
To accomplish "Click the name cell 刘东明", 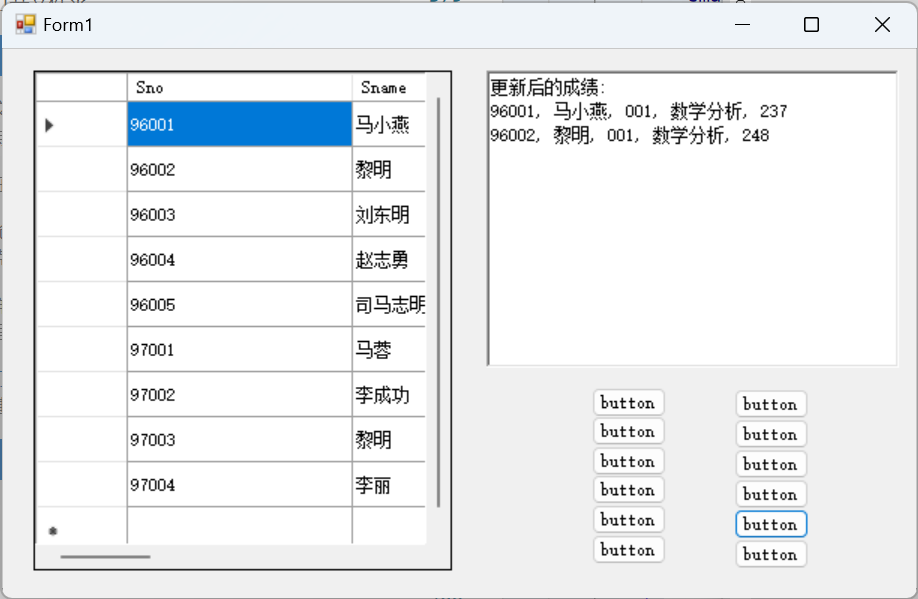I will [389, 214].
